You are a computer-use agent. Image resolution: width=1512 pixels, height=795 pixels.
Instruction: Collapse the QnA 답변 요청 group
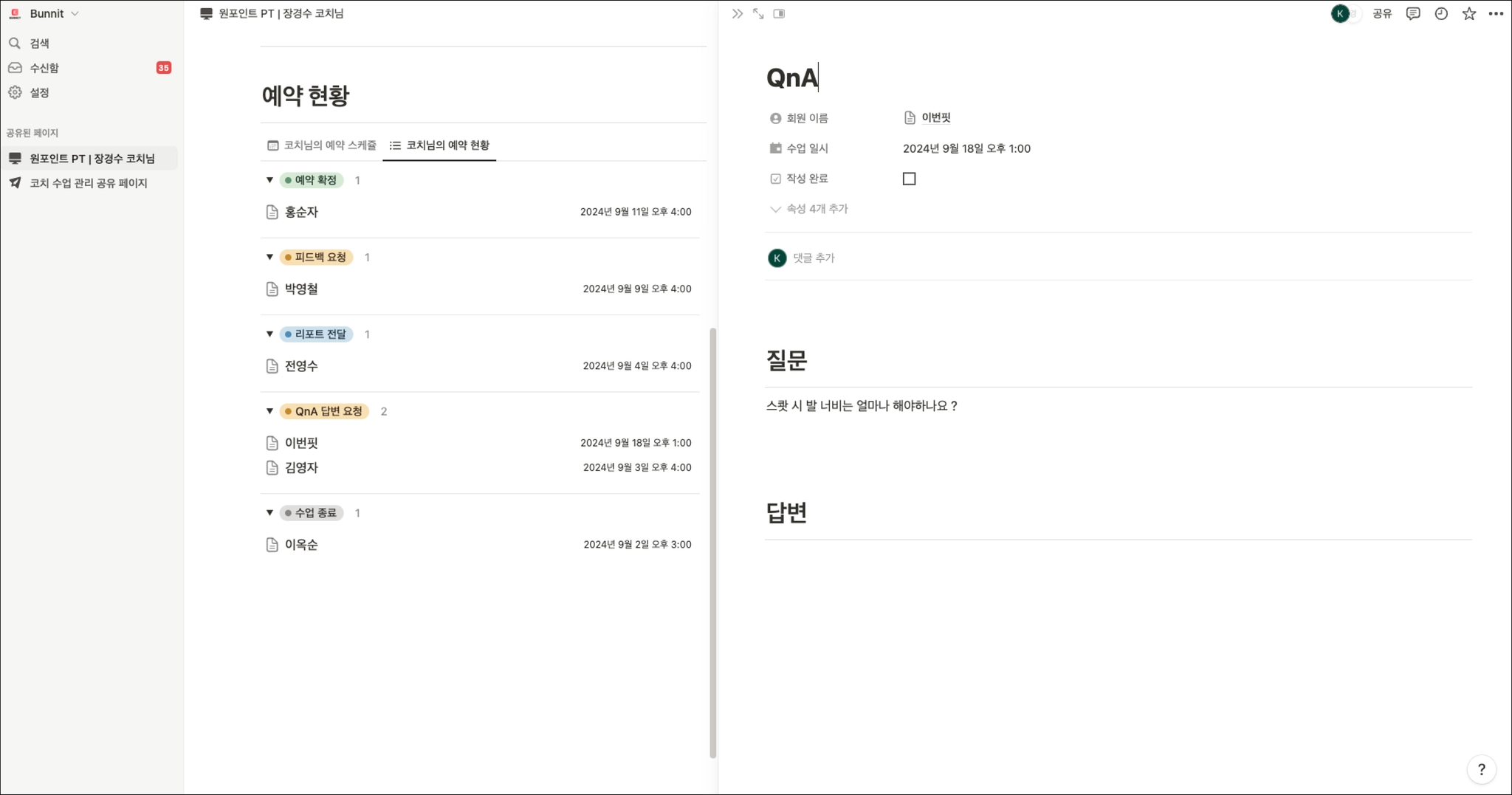click(269, 411)
